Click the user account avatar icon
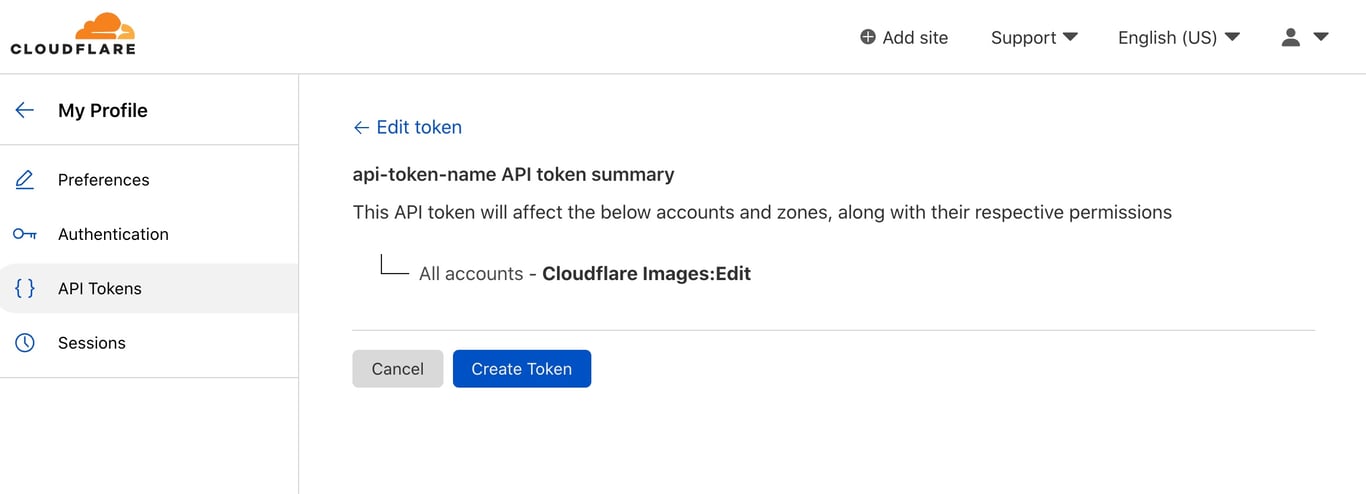 [x=1291, y=37]
